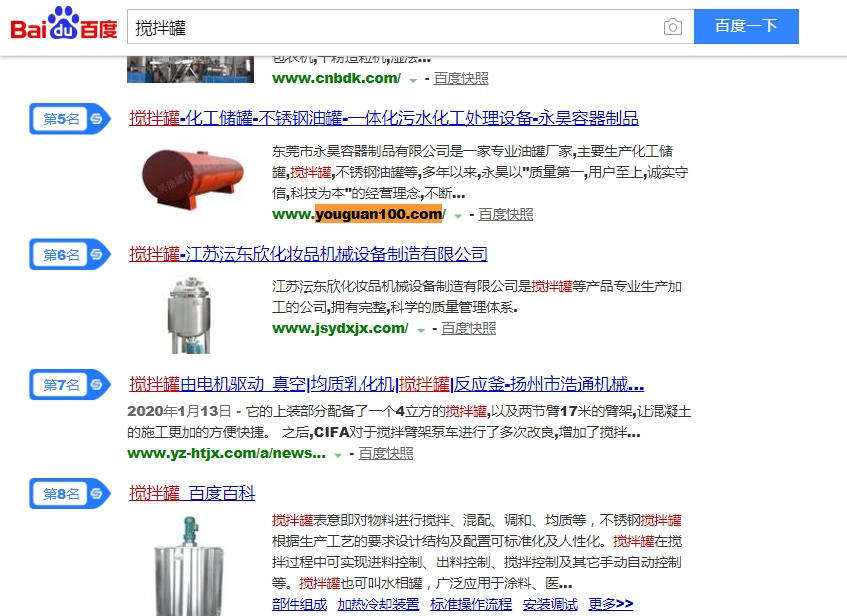This screenshot has height=616, width=847.
Task: Click the 第7名 rank badge
Action: click(x=70, y=385)
